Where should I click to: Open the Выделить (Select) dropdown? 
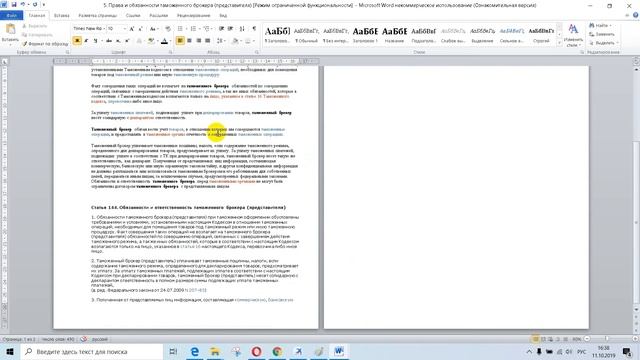pyautogui.click(x=604, y=43)
